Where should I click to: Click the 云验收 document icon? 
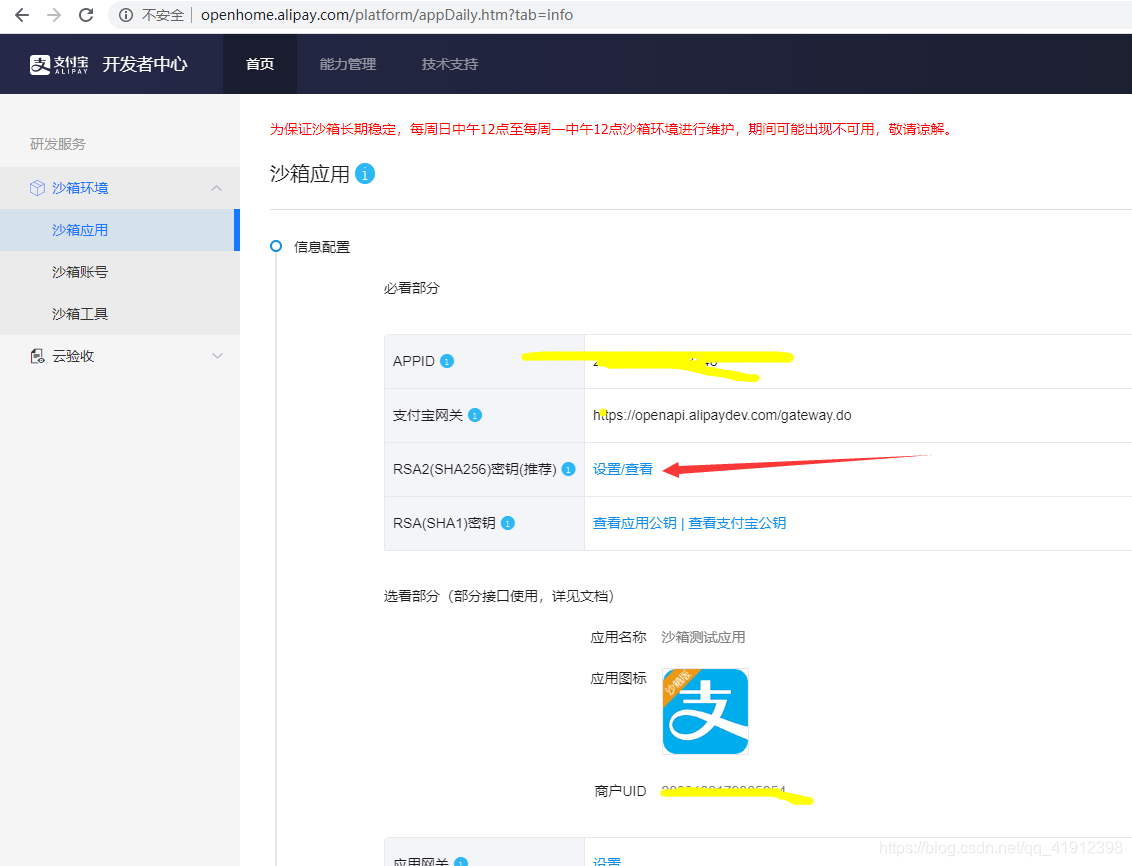click(38, 356)
